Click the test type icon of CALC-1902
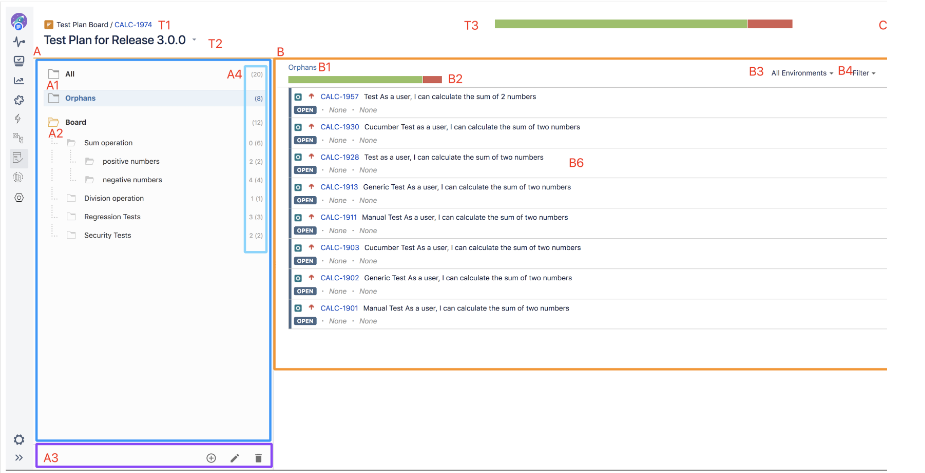The width and height of the screenshot is (925, 473). pyautogui.click(x=298, y=278)
